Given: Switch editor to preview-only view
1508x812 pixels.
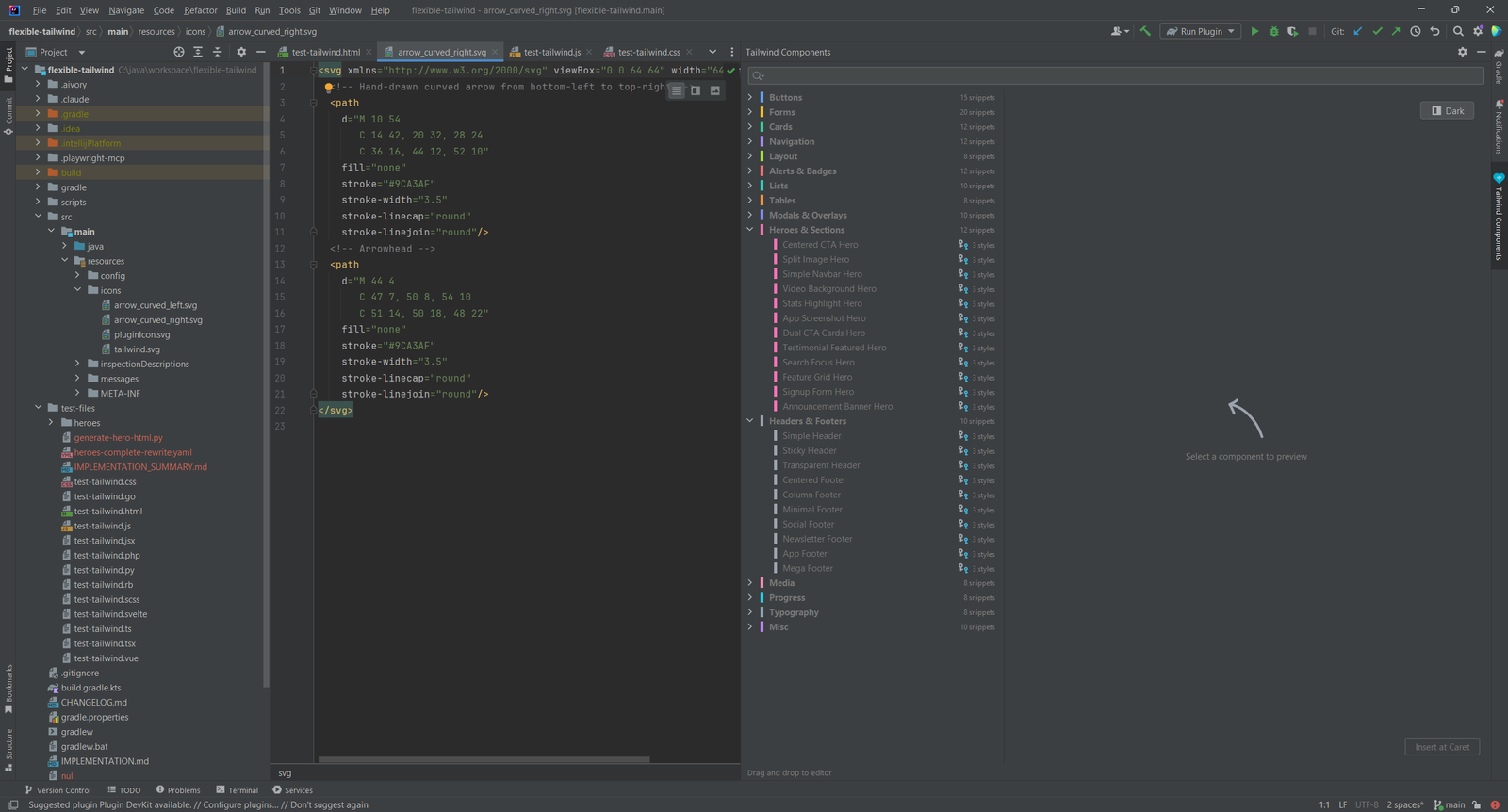Looking at the screenshot, I should pos(714,90).
